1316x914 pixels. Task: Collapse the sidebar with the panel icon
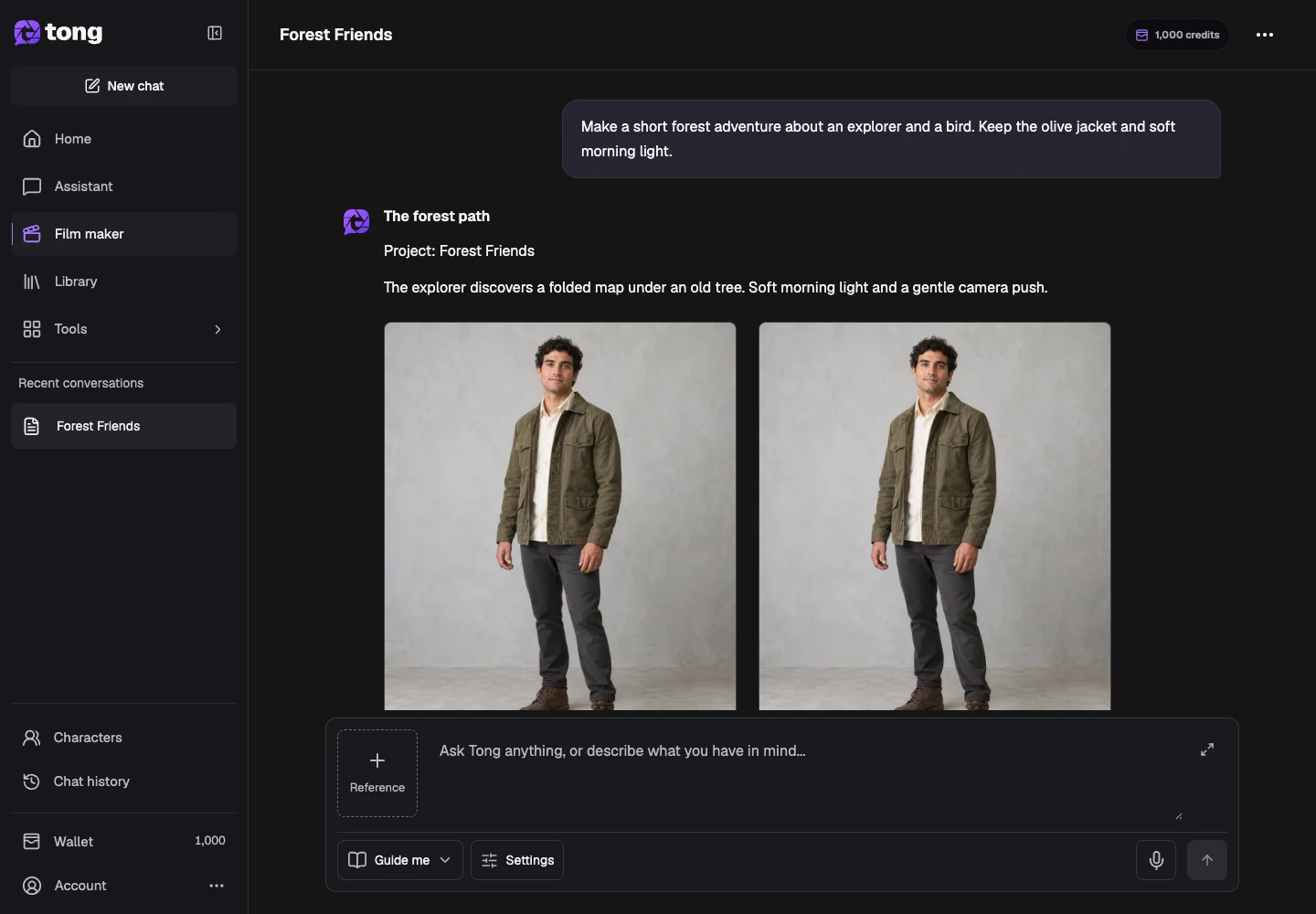[215, 33]
